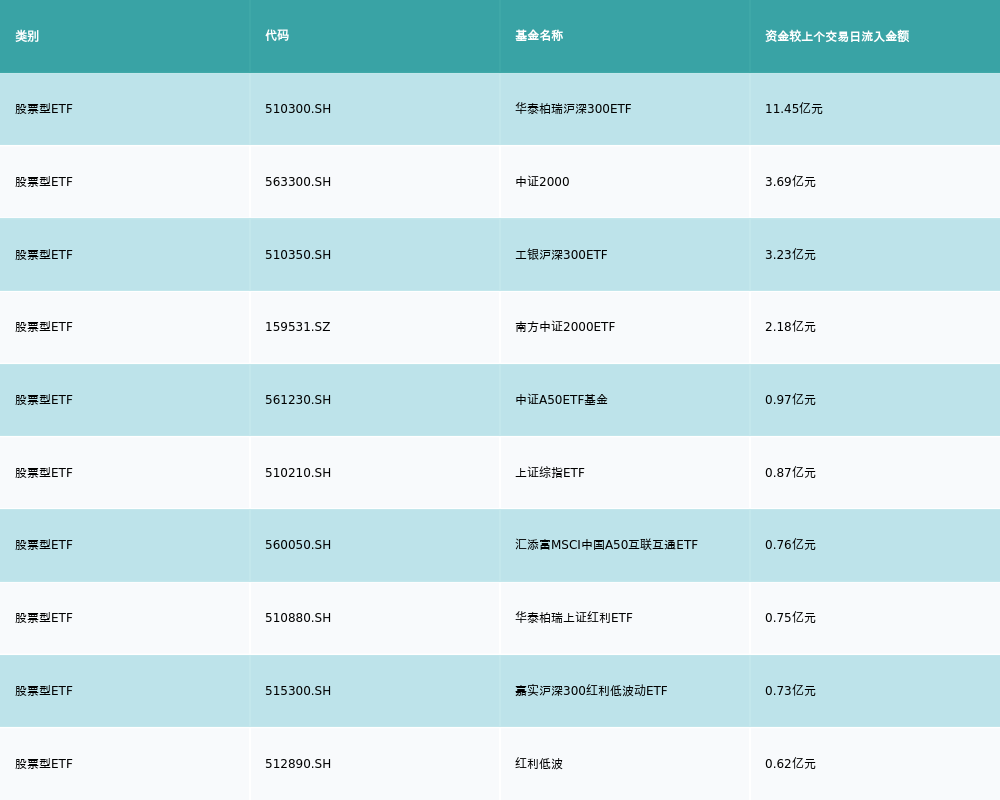Select the 汇添富MSCI中国A50互联互通ETF cell
The image size is (1000, 800).
click(606, 545)
